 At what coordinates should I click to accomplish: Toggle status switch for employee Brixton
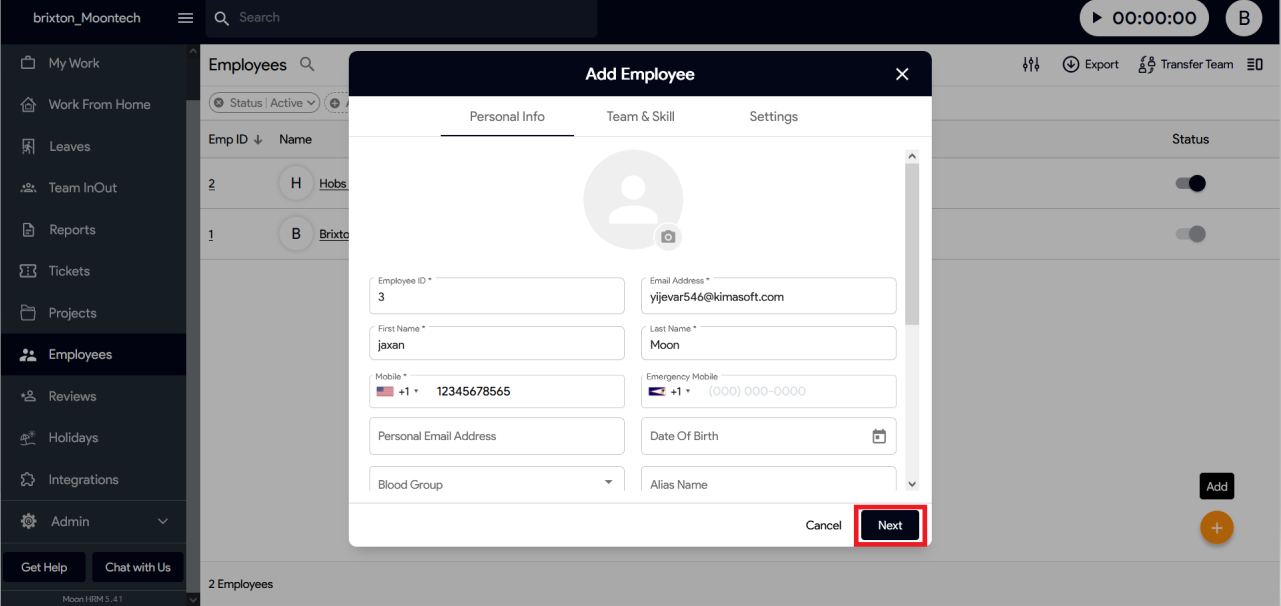pyautogui.click(x=1190, y=234)
